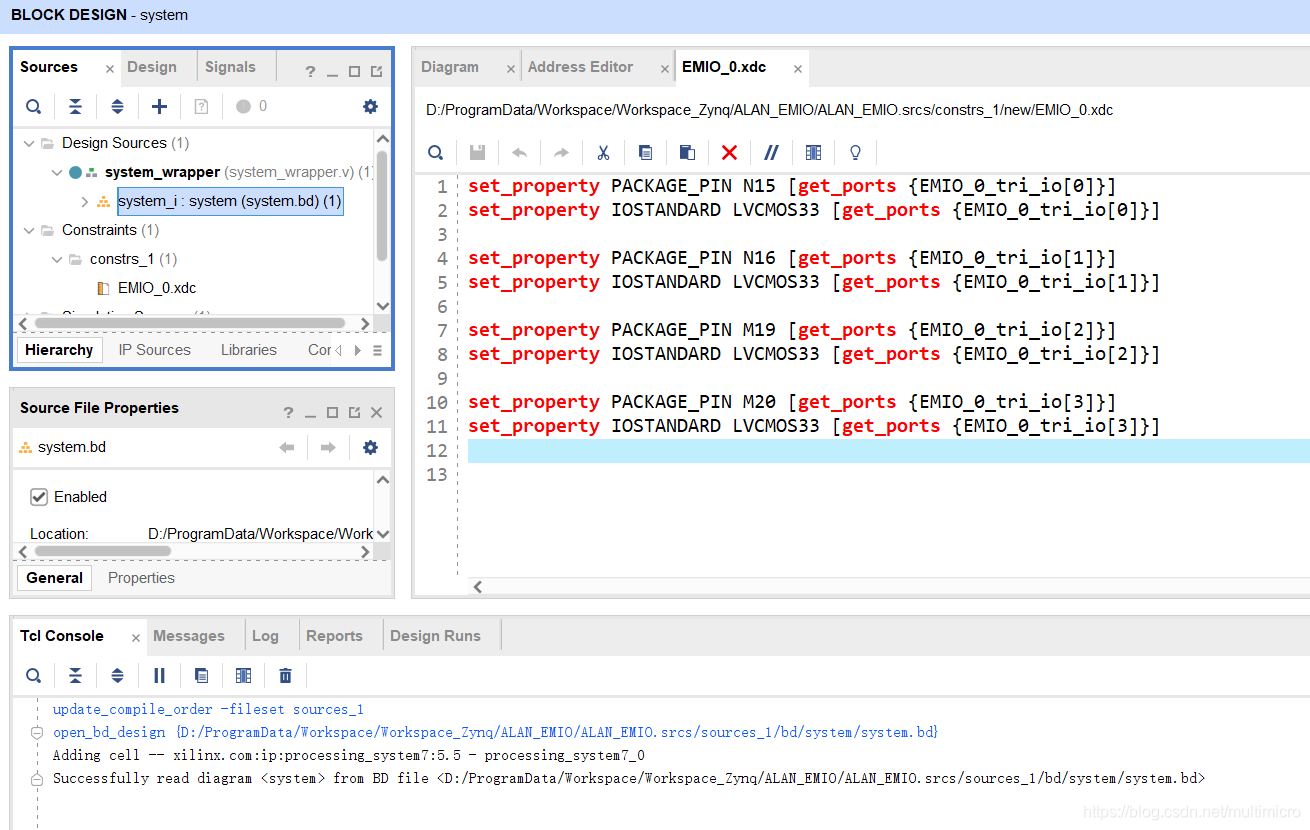The height and width of the screenshot is (830, 1310).
Task: Search in the Tcl Console
Action: click(34, 676)
